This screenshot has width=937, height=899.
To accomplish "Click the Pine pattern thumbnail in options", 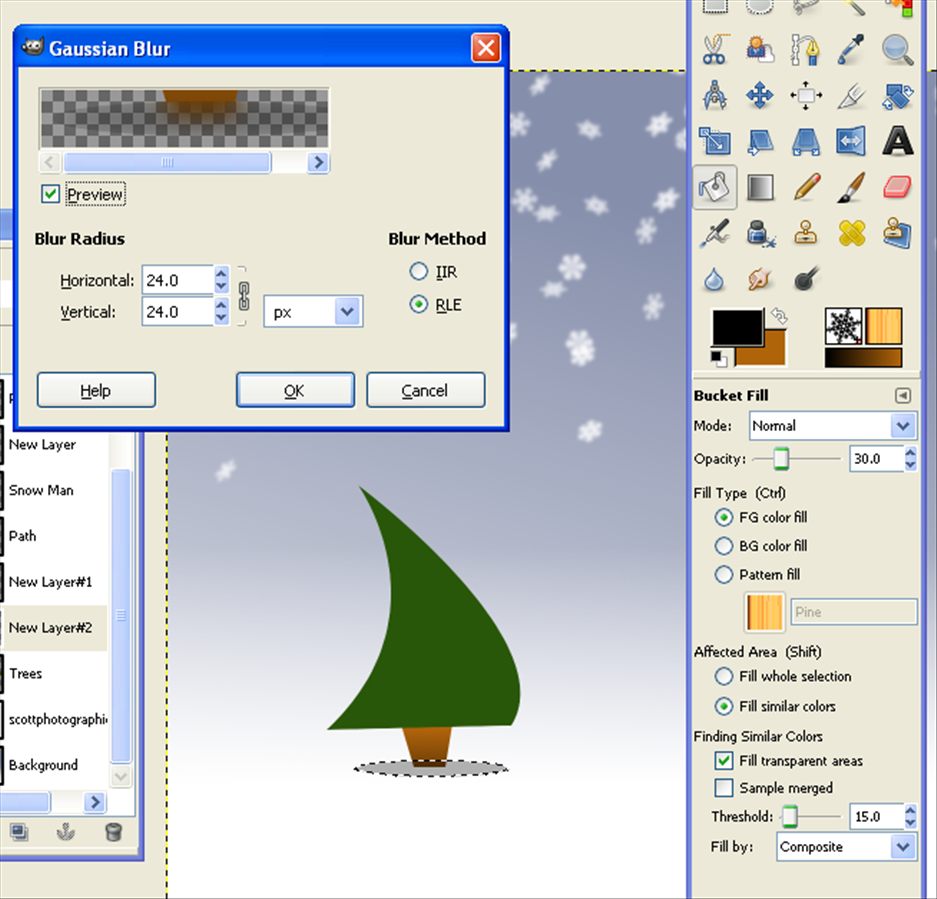I will pyautogui.click(x=764, y=611).
